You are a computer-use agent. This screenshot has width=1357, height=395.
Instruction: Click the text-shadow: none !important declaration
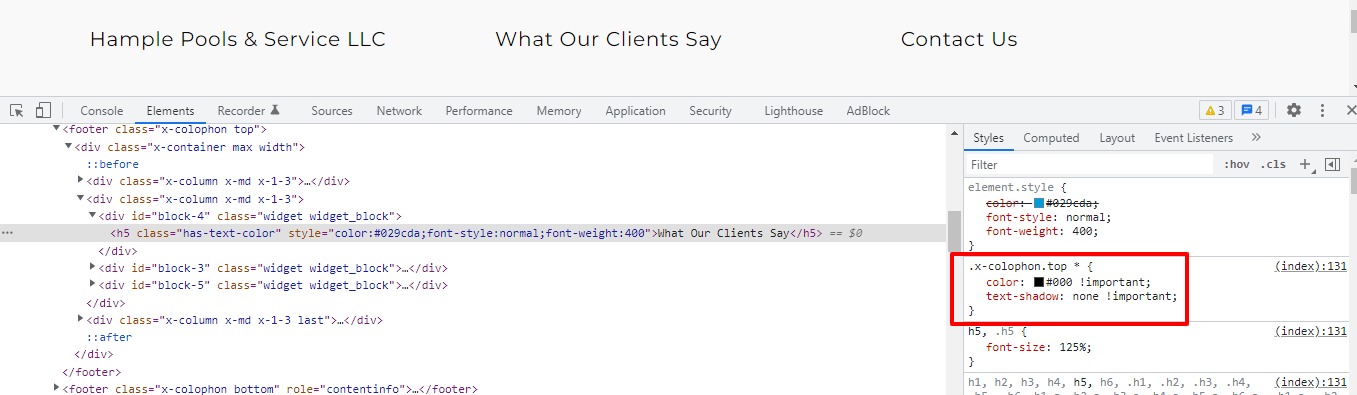1082,296
